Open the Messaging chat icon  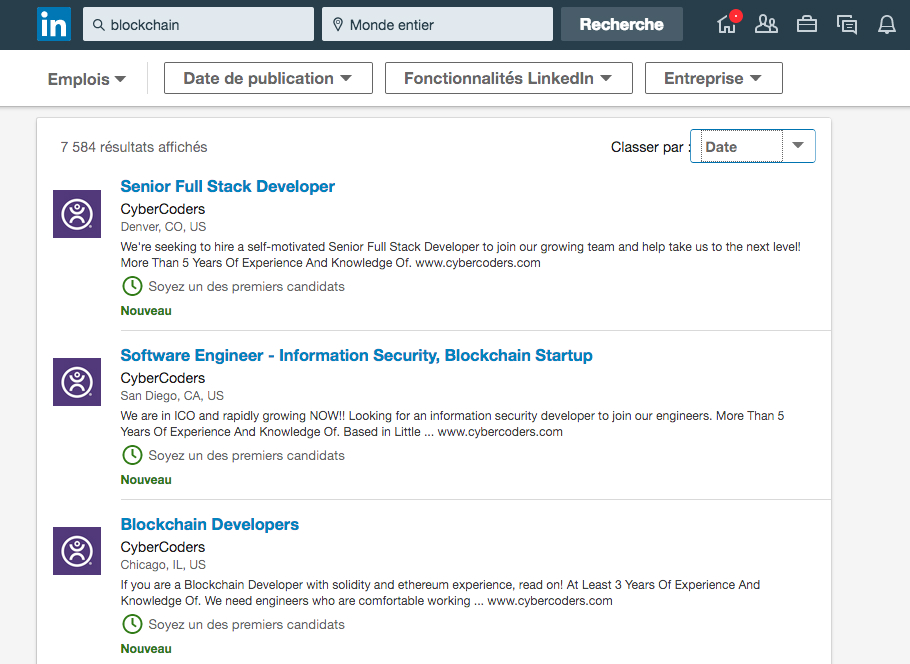coord(847,24)
